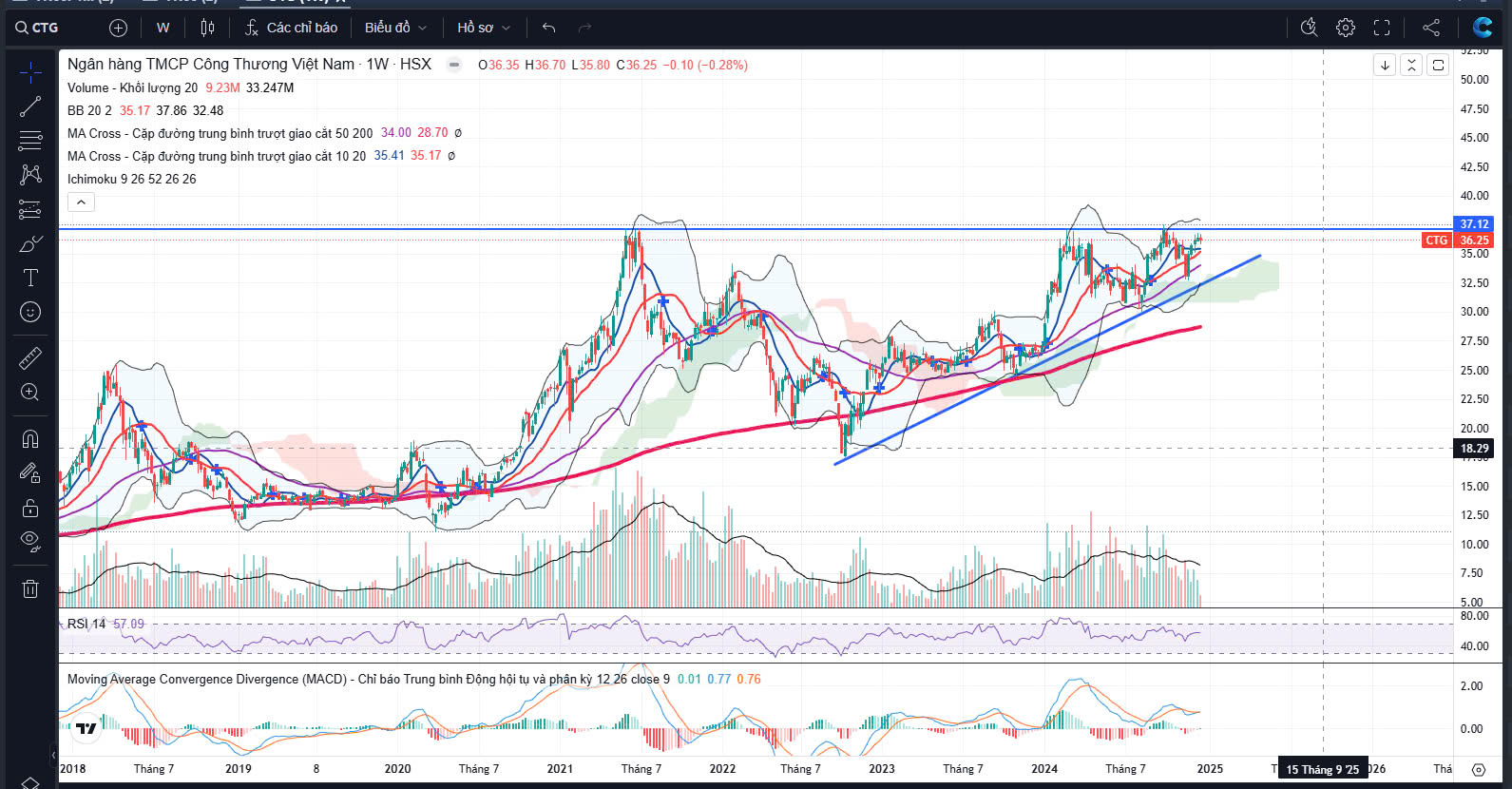This screenshot has height=789, width=1512.
Task: Select the Volume - Khối lượng 20 legend
Action: [x=133, y=87]
